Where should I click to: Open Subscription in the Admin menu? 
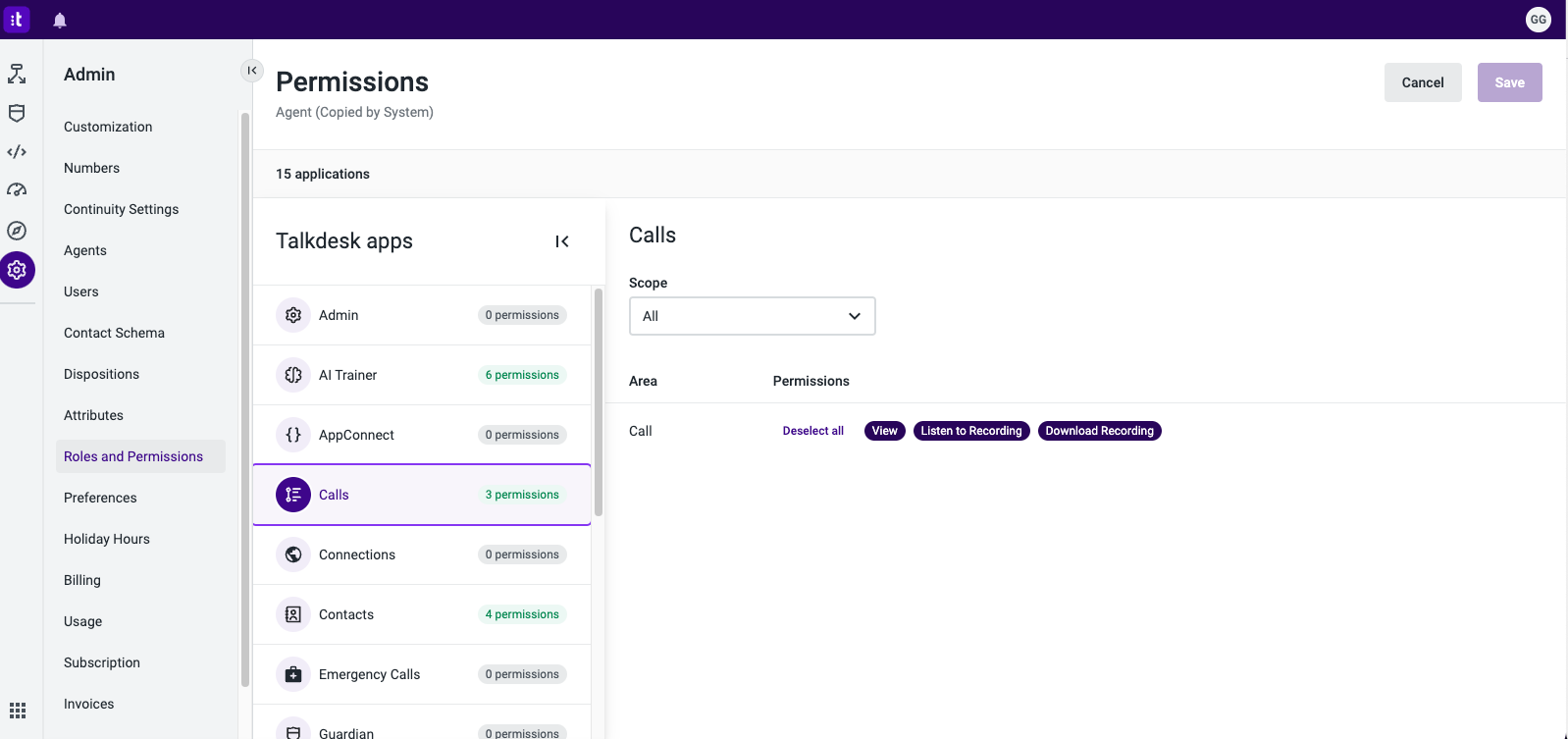[x=102, y=662]
